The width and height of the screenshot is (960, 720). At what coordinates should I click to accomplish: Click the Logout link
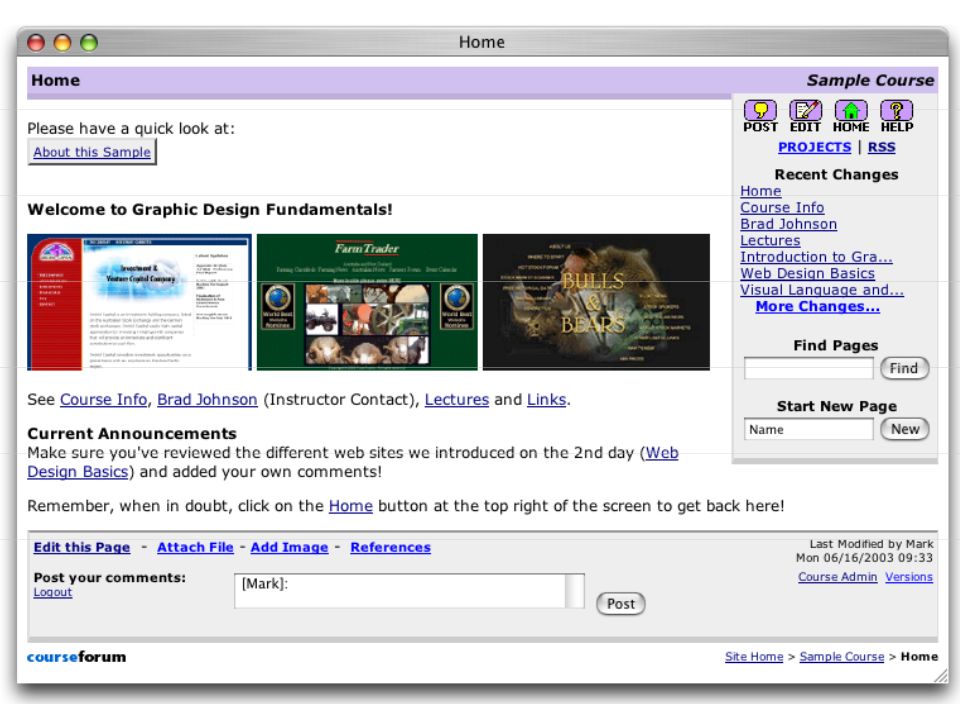click(x=53, y=593)
